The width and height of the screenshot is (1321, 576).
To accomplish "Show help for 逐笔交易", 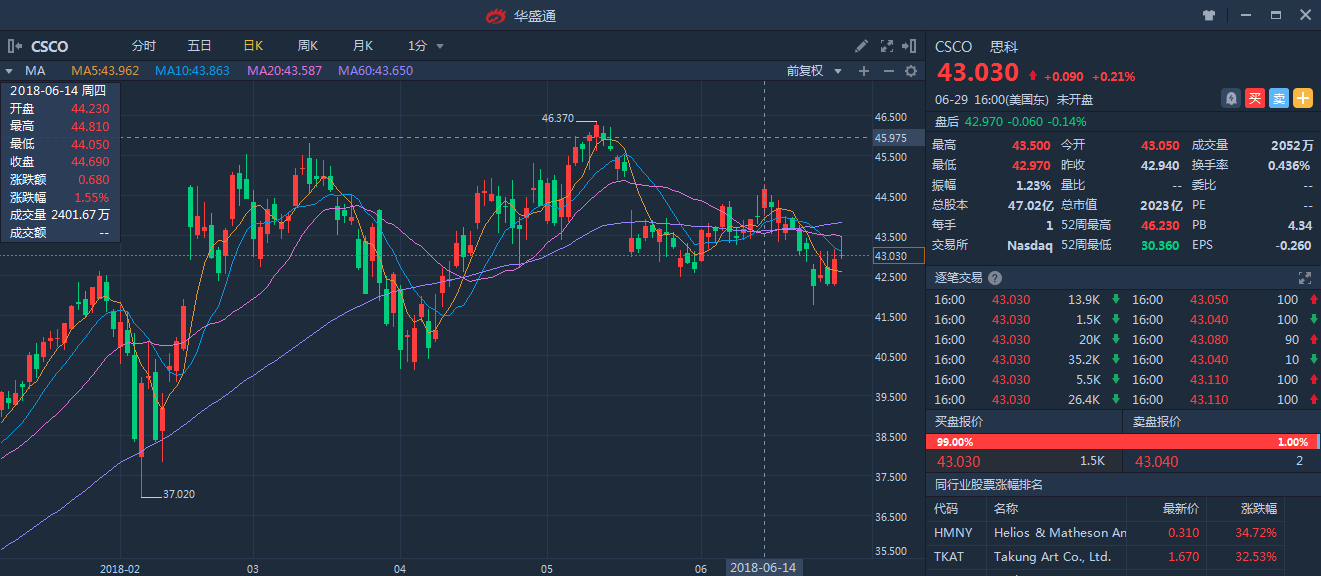I will point(995,278).
